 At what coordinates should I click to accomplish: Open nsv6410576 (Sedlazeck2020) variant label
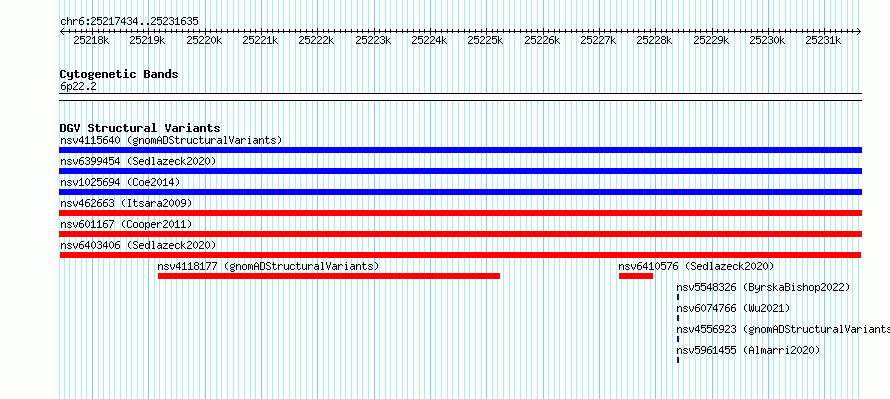coord(696,266)
